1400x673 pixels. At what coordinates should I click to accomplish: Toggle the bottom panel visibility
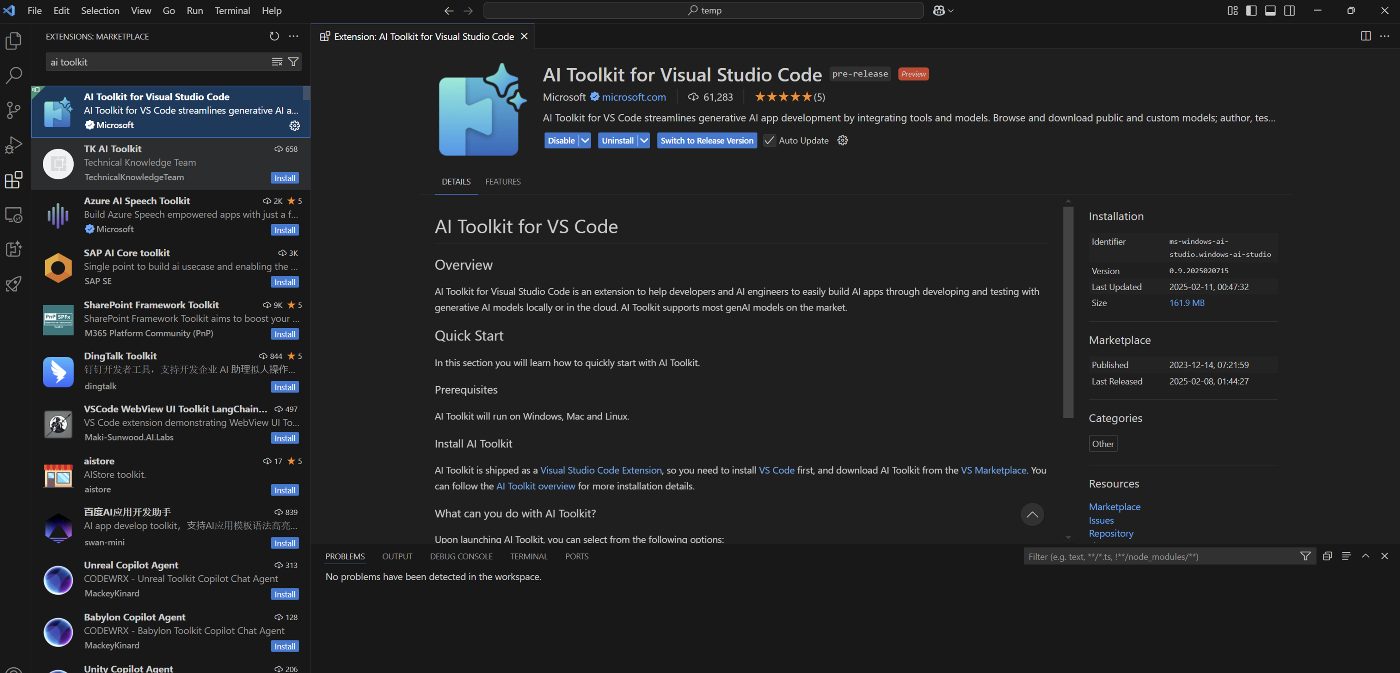1270,10
